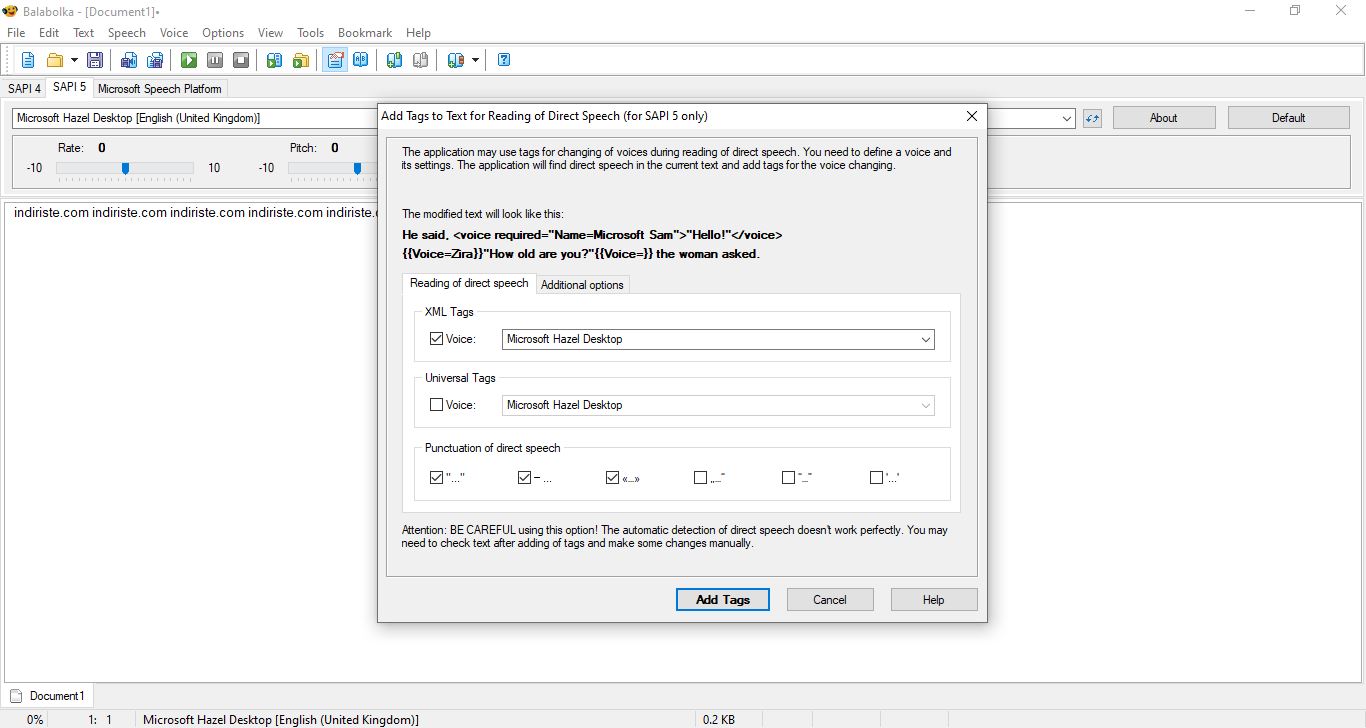Switch to the SAPI 5 tab
1366x728 pixels.
(x=69, y=88)
